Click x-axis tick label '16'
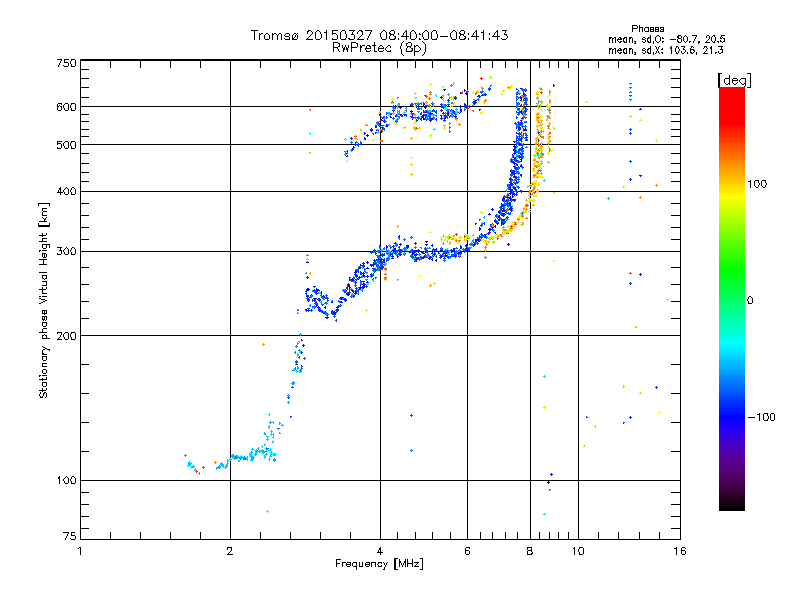Image resolution: width=800 pixels, height=600 pixels. [x=680, y=551]
